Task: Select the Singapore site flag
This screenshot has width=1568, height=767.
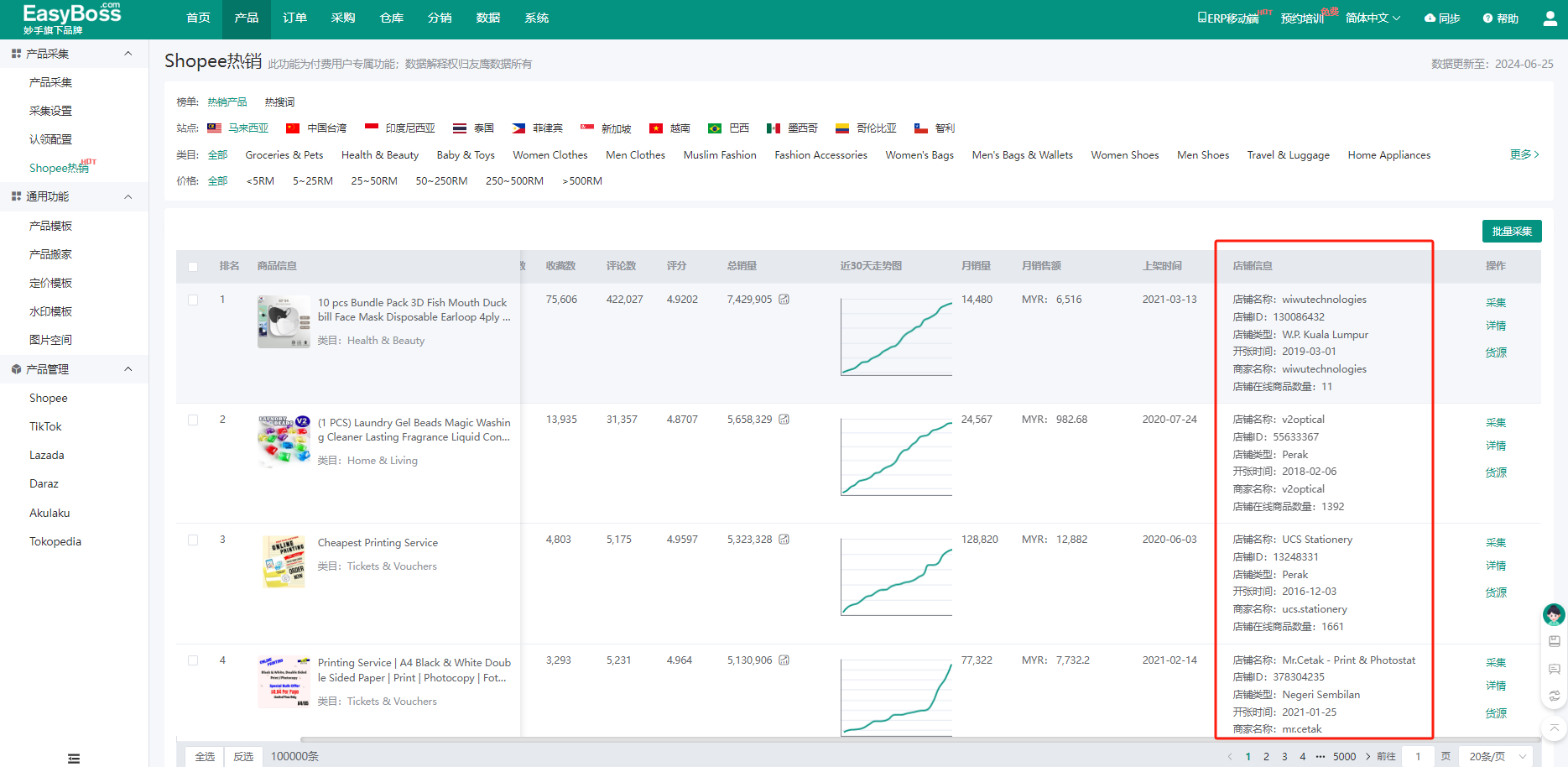Action: (587, 128)
